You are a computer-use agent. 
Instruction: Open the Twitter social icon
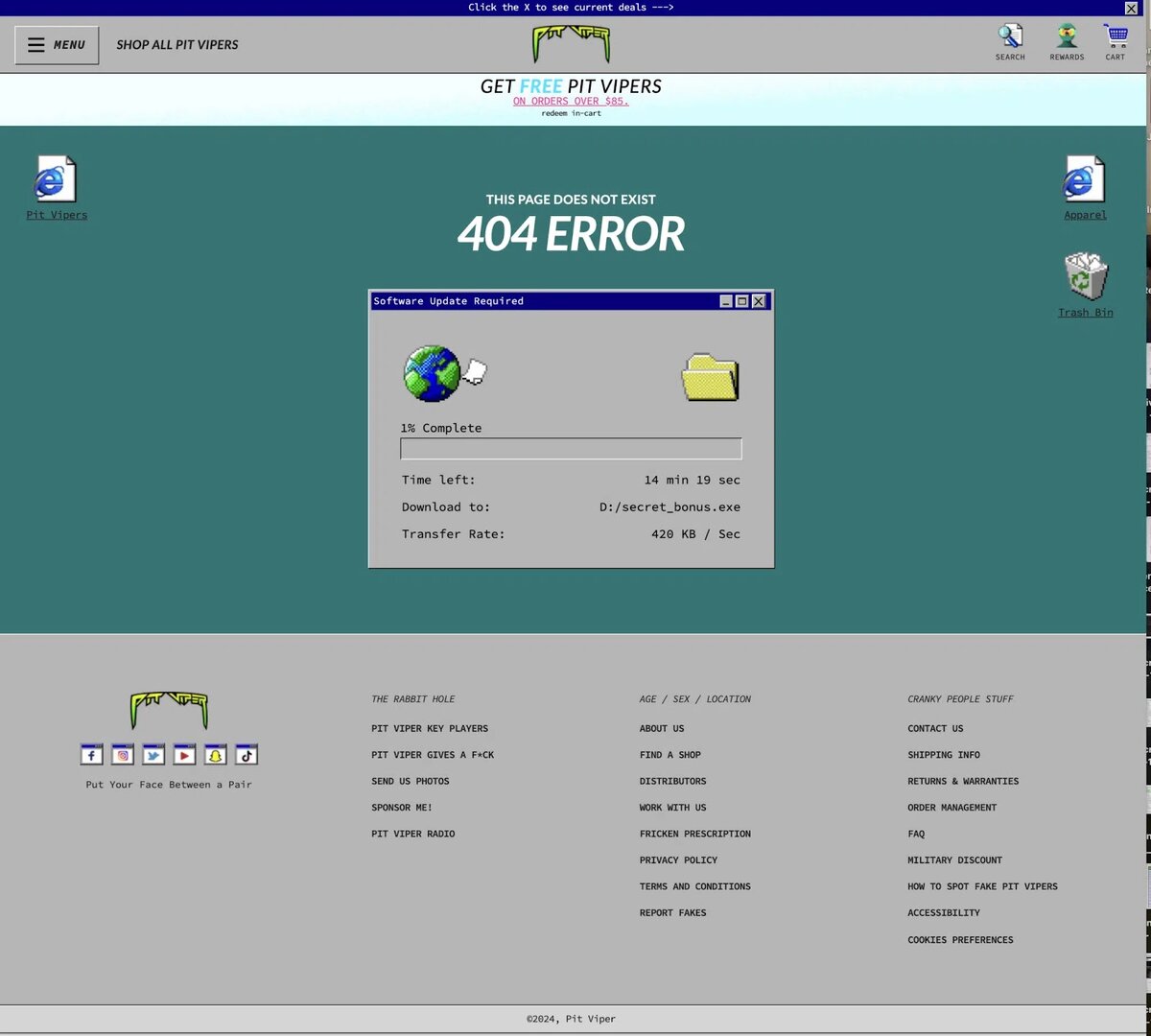[x=153, y=755]
